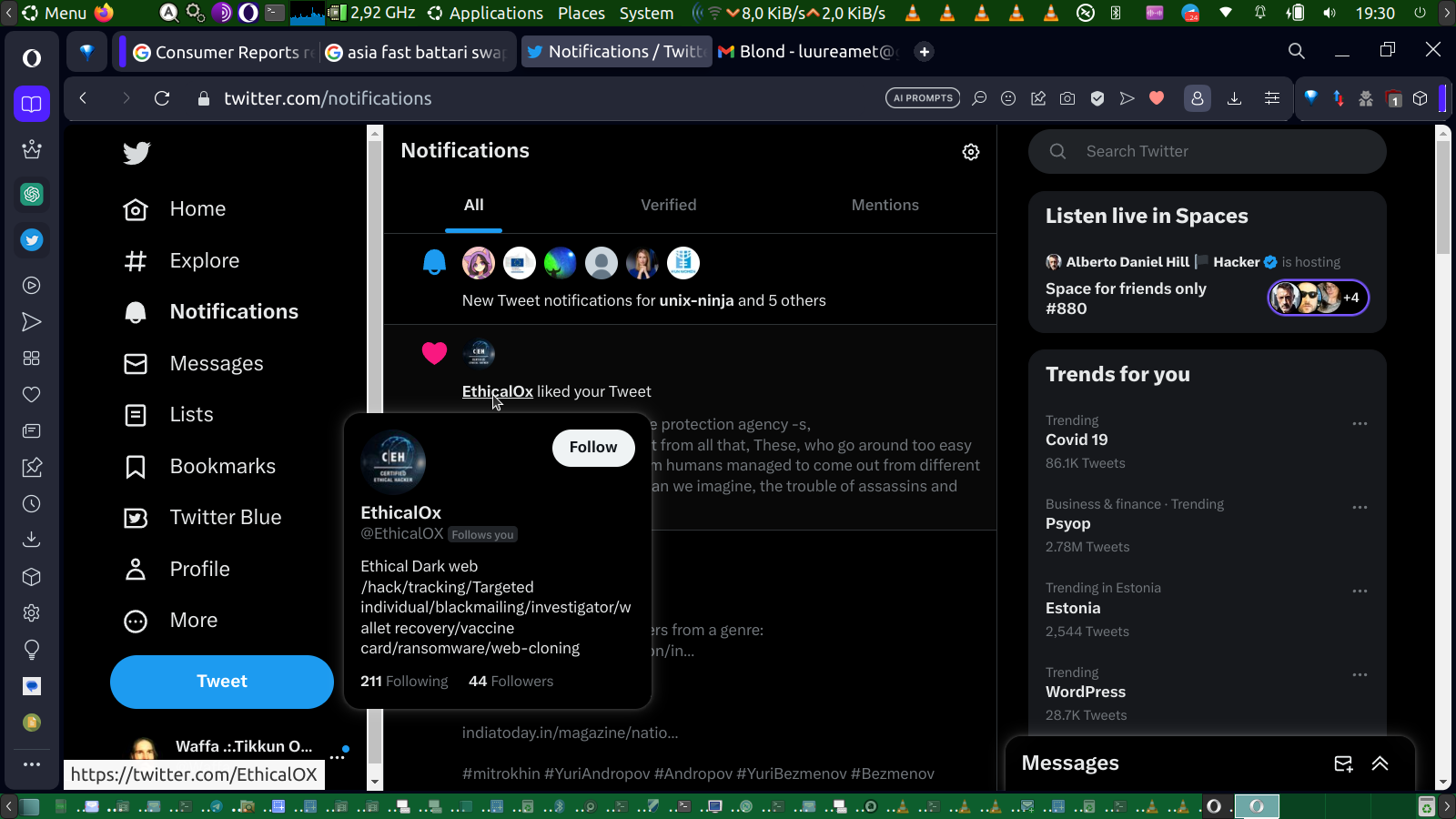The height and width of the screenshot is (819, 1456).
Task: Open the AI Prompts button in address bar
Action: click(x=923, y=98)
